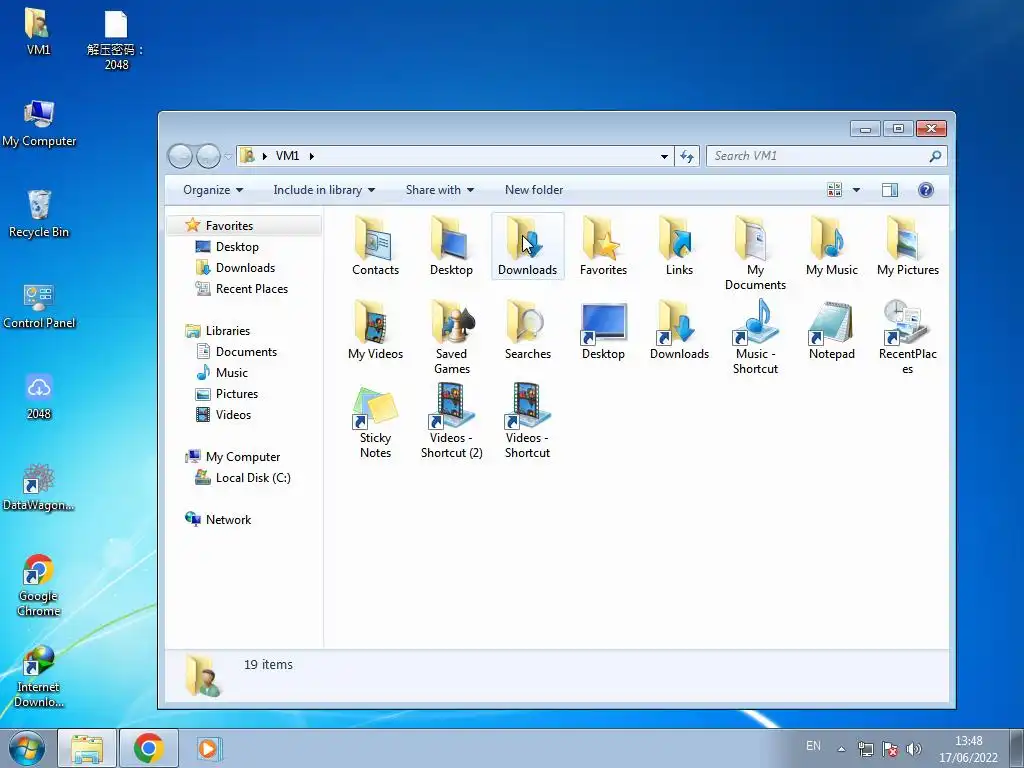Click the New folder button
The width and height of the screenshot is (1024, 768).
click(x=534, y=190)
